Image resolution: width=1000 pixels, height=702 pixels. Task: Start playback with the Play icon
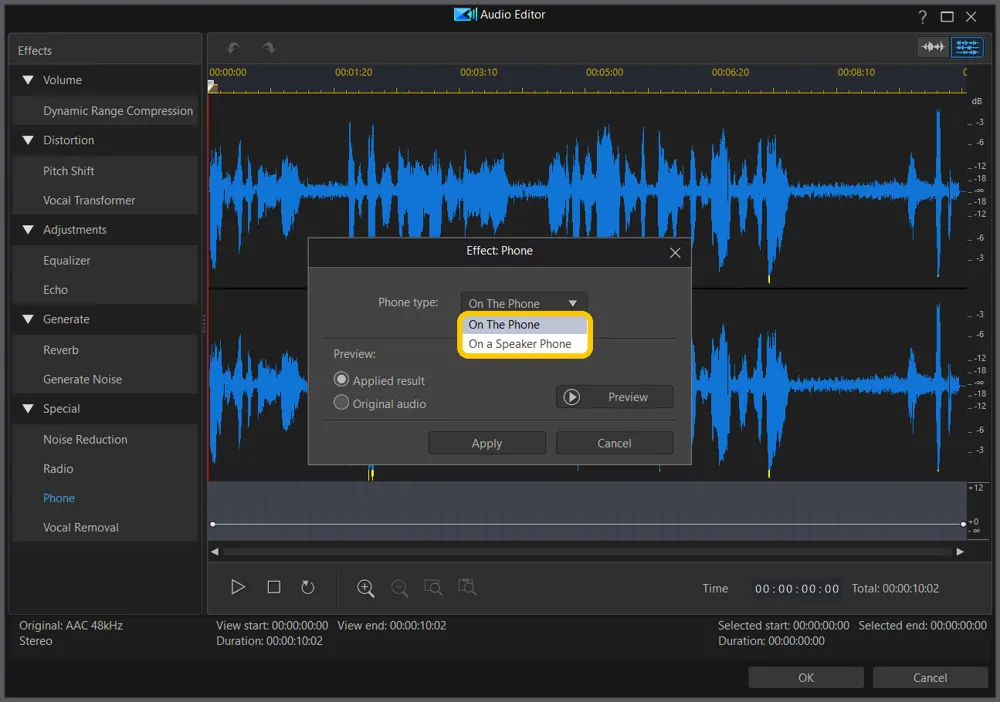click(x=238, y=587)
